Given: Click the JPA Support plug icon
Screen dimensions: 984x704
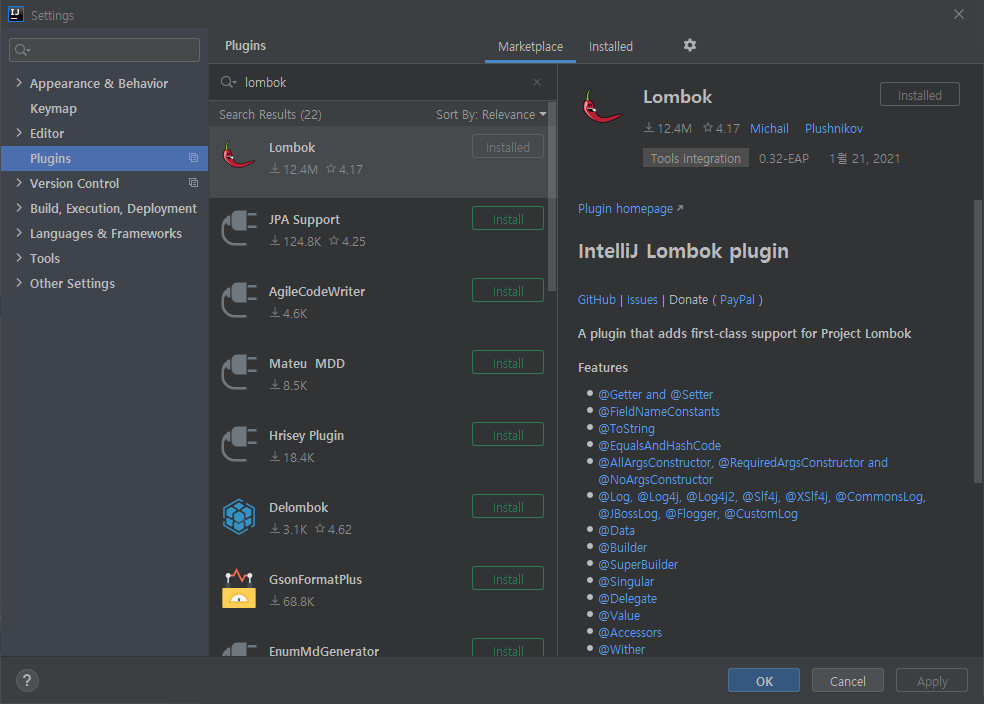Looking at the screenshot, I should (238, 228).
